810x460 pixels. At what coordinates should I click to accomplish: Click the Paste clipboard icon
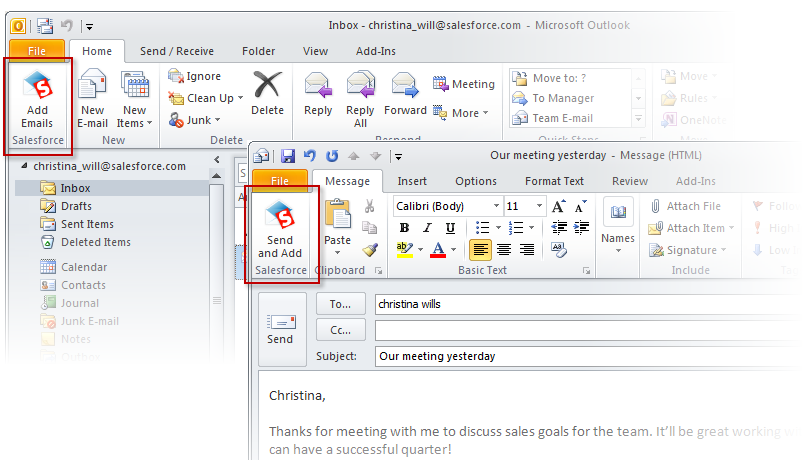337,213
